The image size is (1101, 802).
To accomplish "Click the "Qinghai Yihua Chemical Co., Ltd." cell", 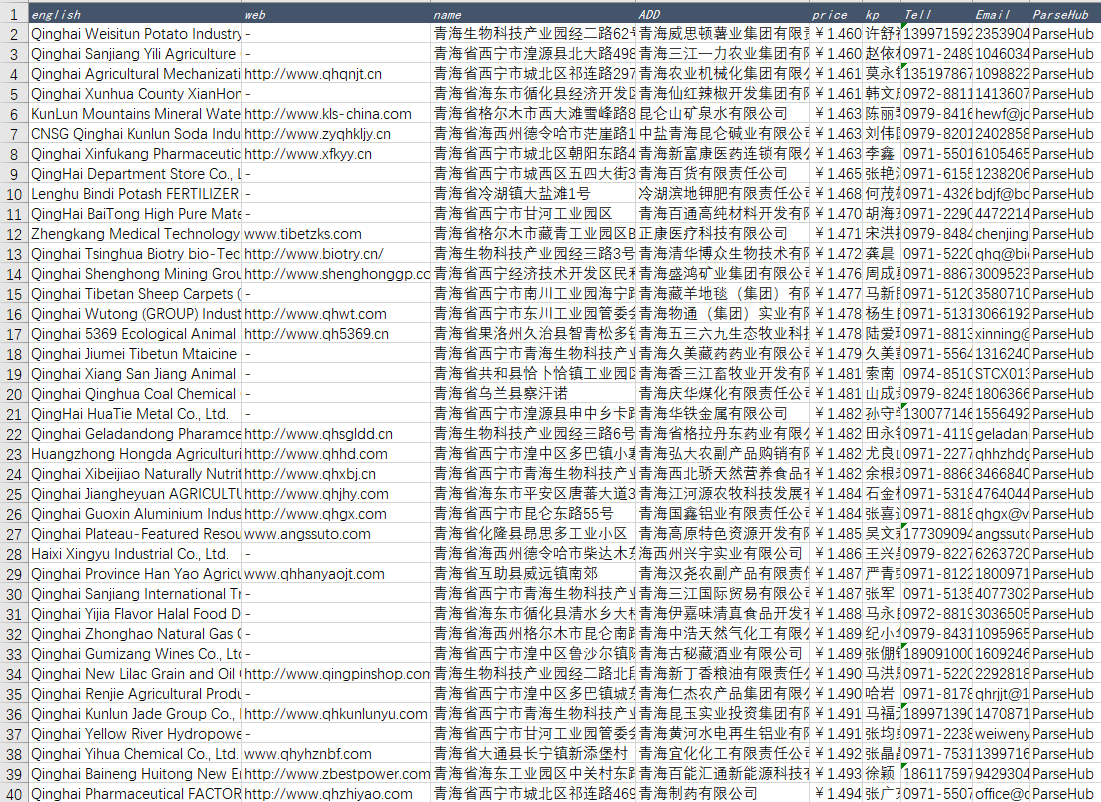I will pyautogui.click(x=135, y=754).
